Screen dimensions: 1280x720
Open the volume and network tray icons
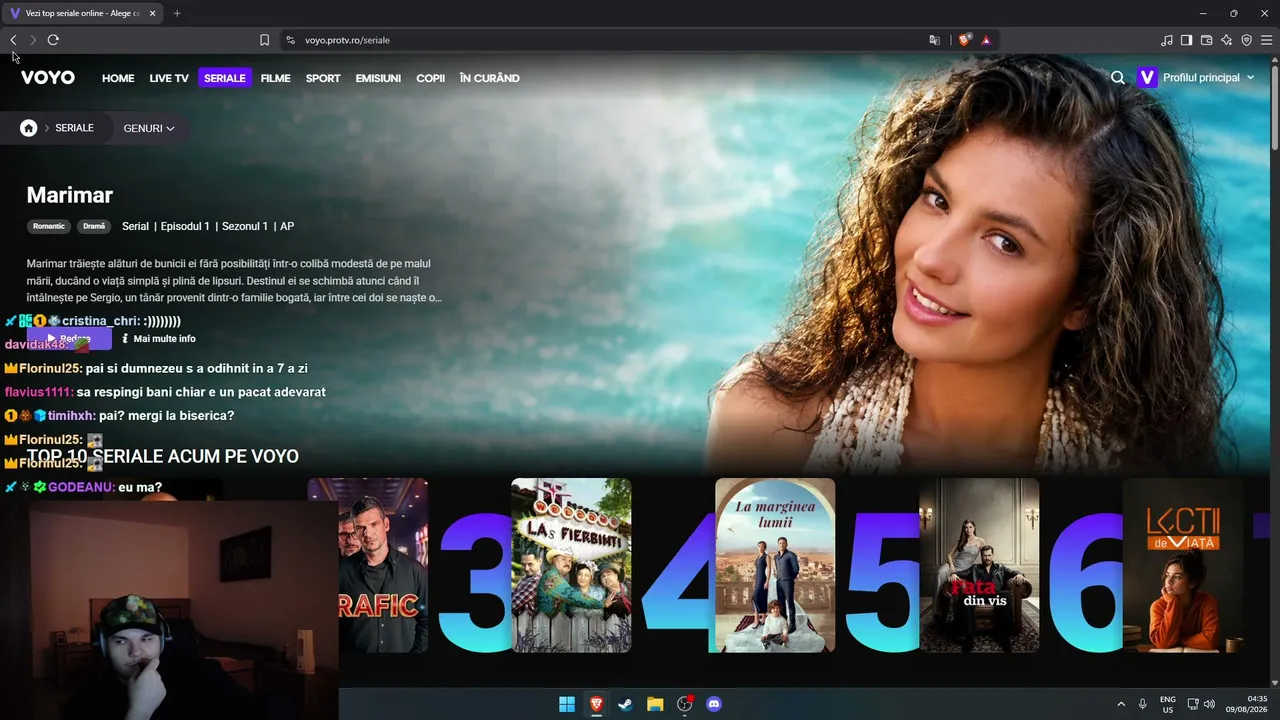(x=1201, y=704)
